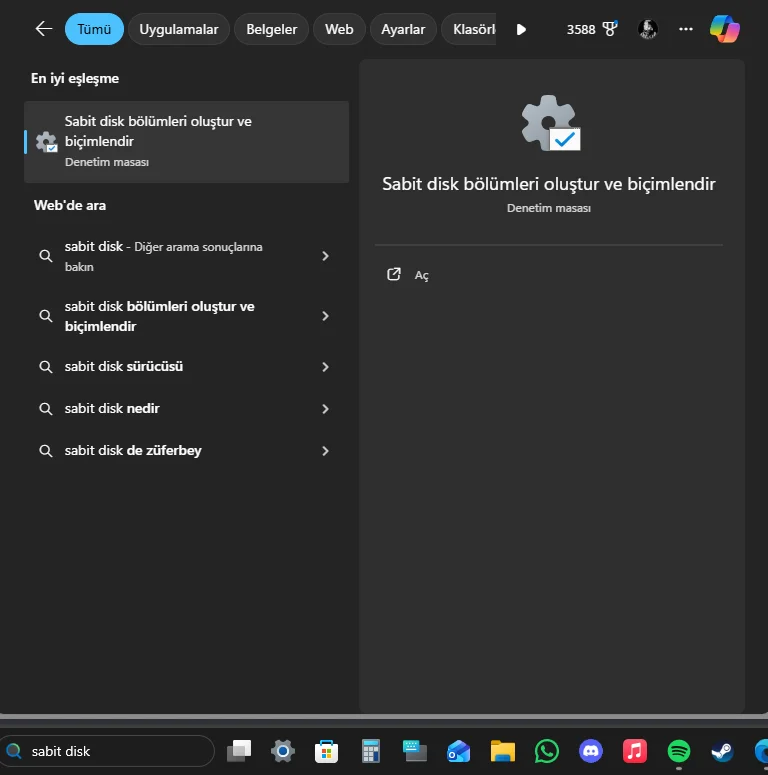This screenshot has width=768, height=775.
Task: Click the open-in-new-window icon beside Aç
Action: pyautogui.click(x=393, y=274)
